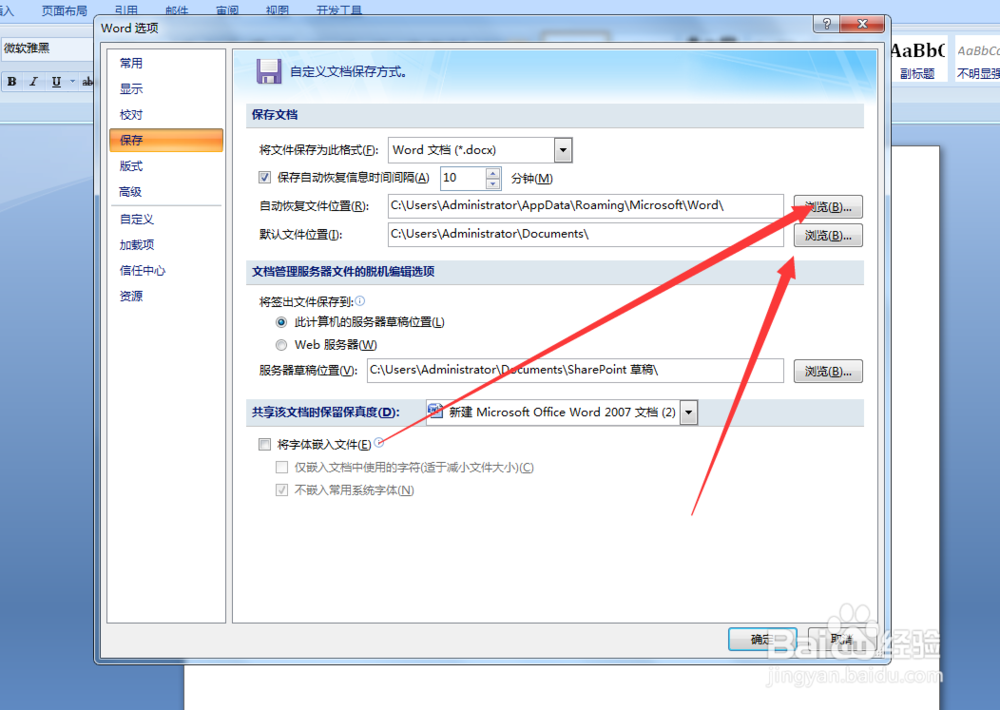Select 保存 category in sidebar
The image size is (1000, 710).
166,140
